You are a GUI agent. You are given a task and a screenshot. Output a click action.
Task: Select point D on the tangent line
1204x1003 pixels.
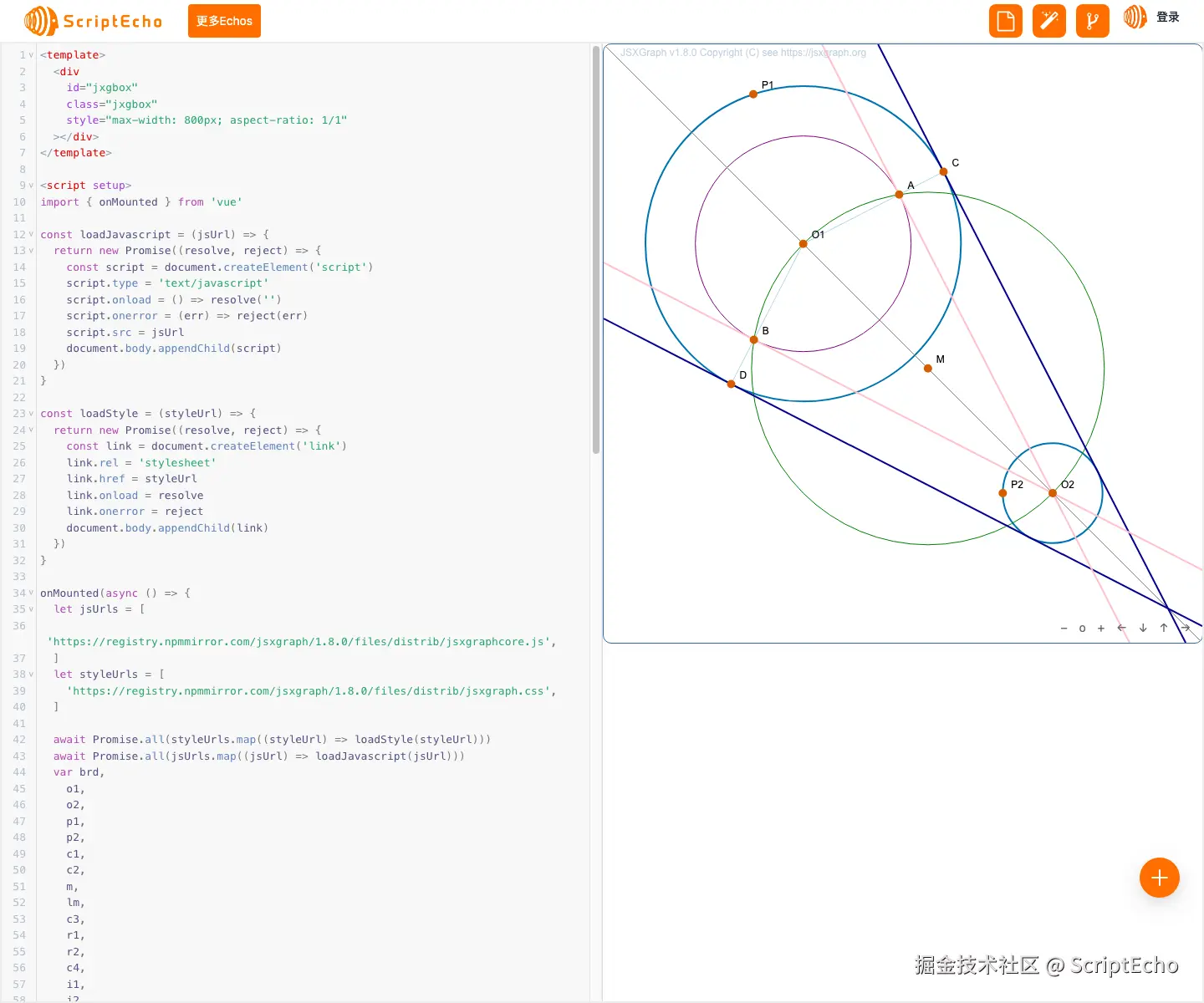point(732,384)
